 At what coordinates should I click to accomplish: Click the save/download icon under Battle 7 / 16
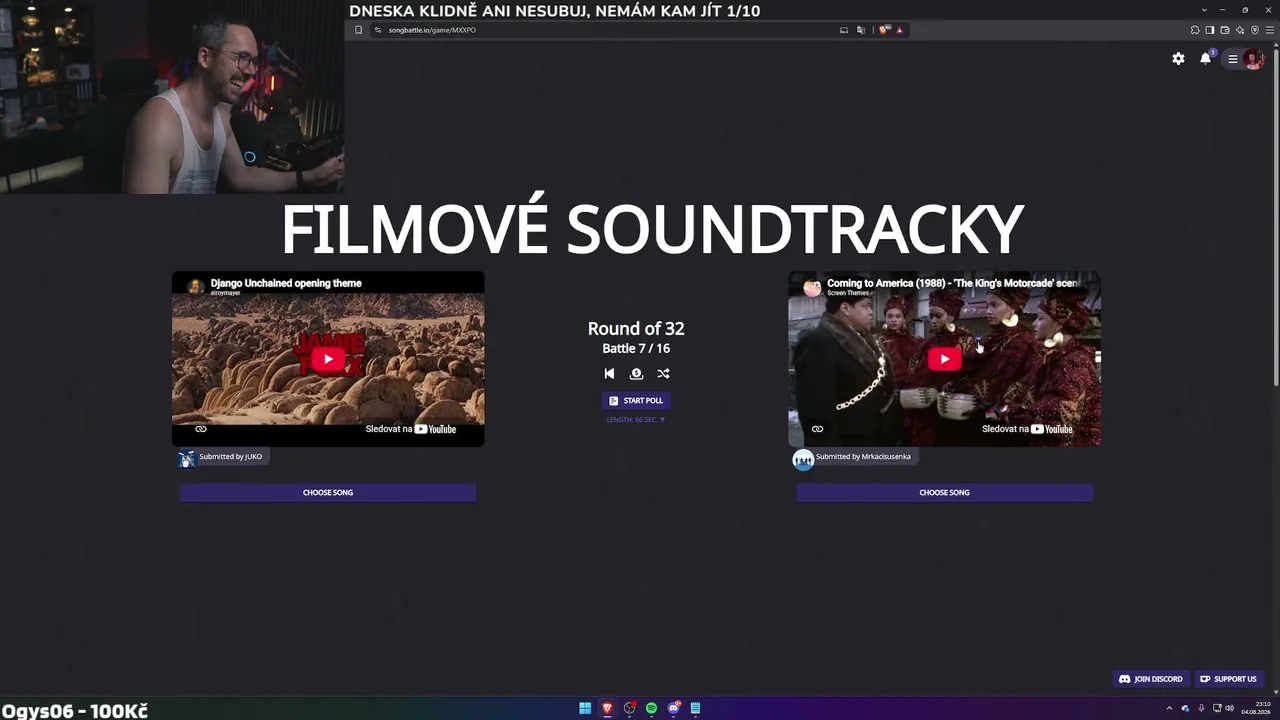click(x=636, y=373)
